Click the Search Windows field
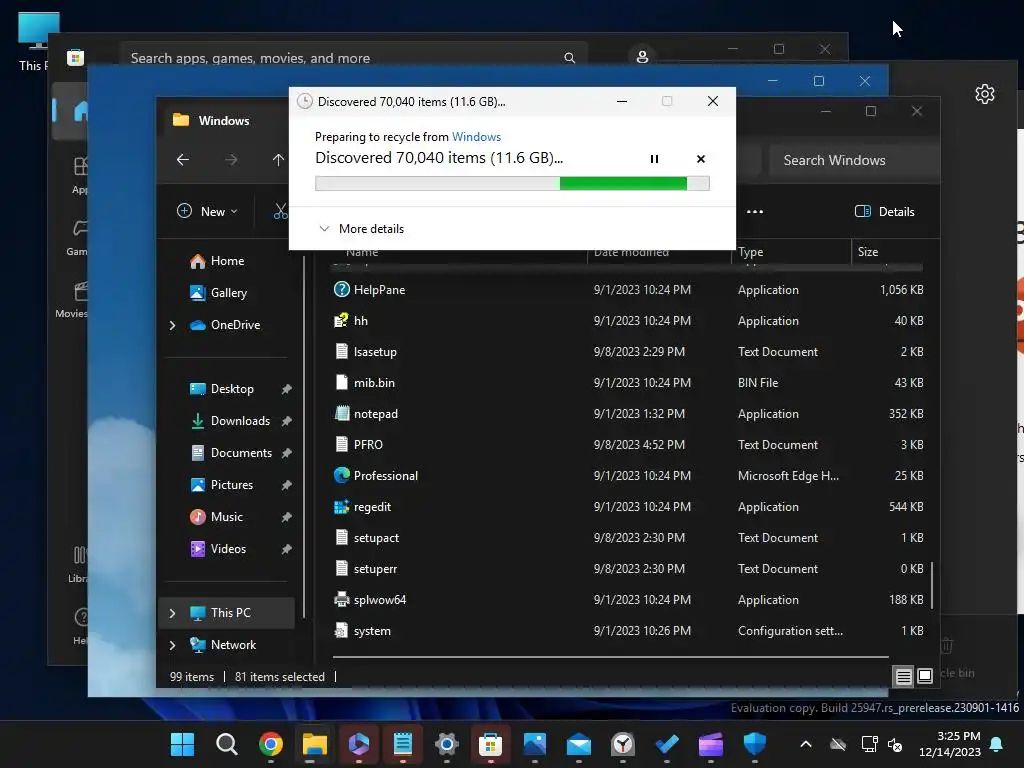This screenshot has width=1024, height=768. 853,160
